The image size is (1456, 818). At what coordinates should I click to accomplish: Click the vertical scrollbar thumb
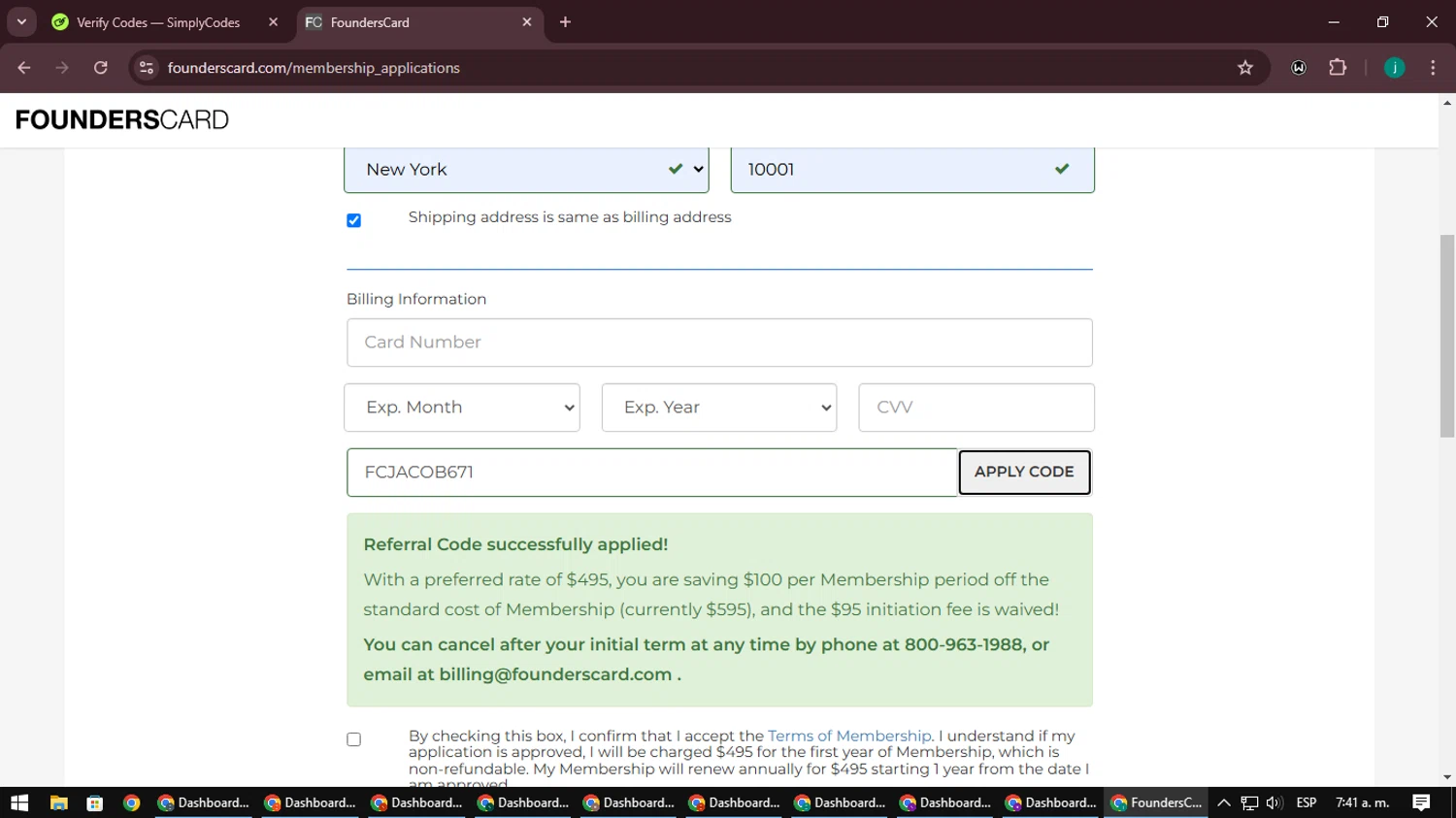[x=1447, y=335]
